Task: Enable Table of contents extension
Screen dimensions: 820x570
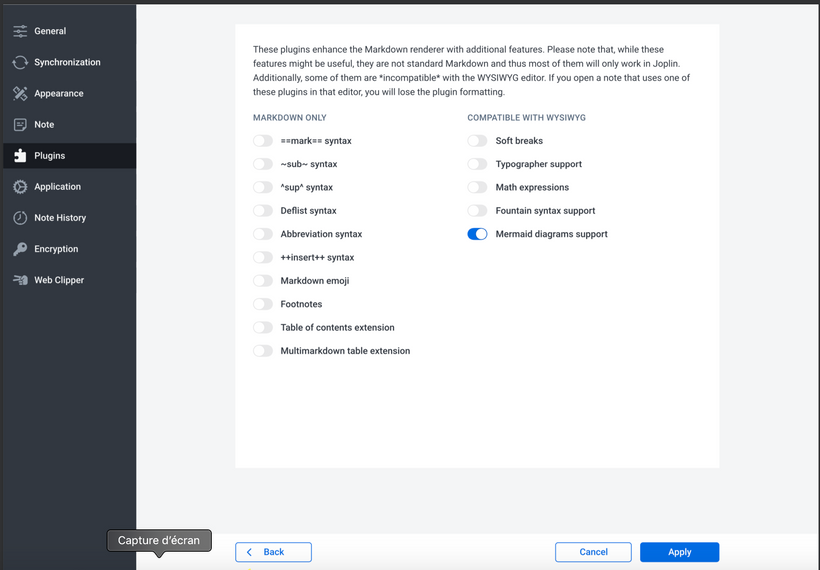Action: click(x=263, y=327)
